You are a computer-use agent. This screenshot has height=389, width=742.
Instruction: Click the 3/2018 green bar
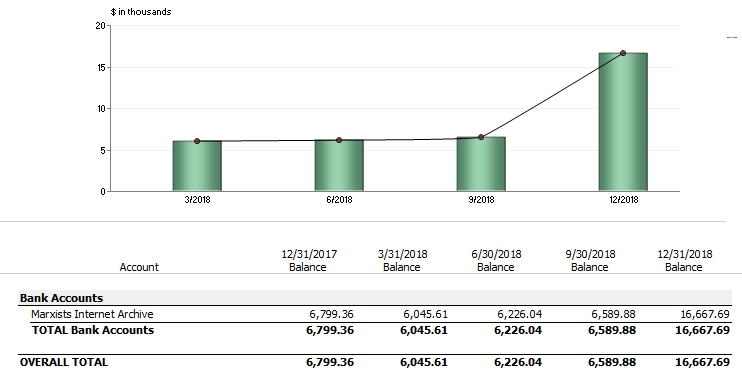pos(197,166)
